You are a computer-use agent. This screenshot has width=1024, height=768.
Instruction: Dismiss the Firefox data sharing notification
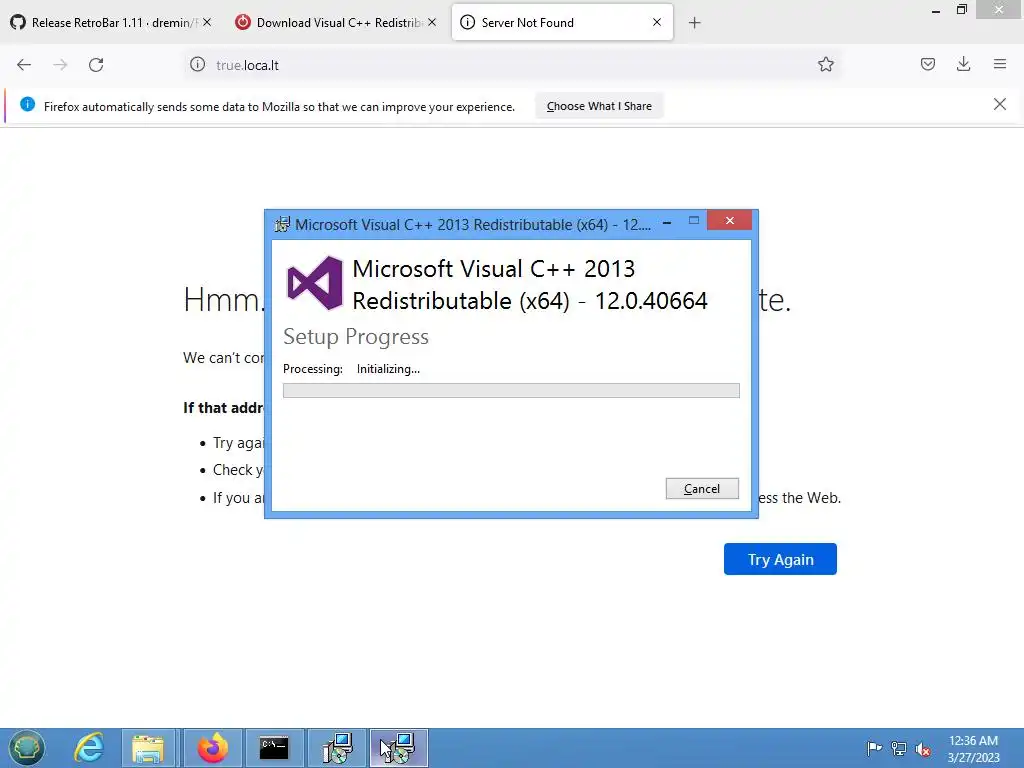[x=999, y=104]
